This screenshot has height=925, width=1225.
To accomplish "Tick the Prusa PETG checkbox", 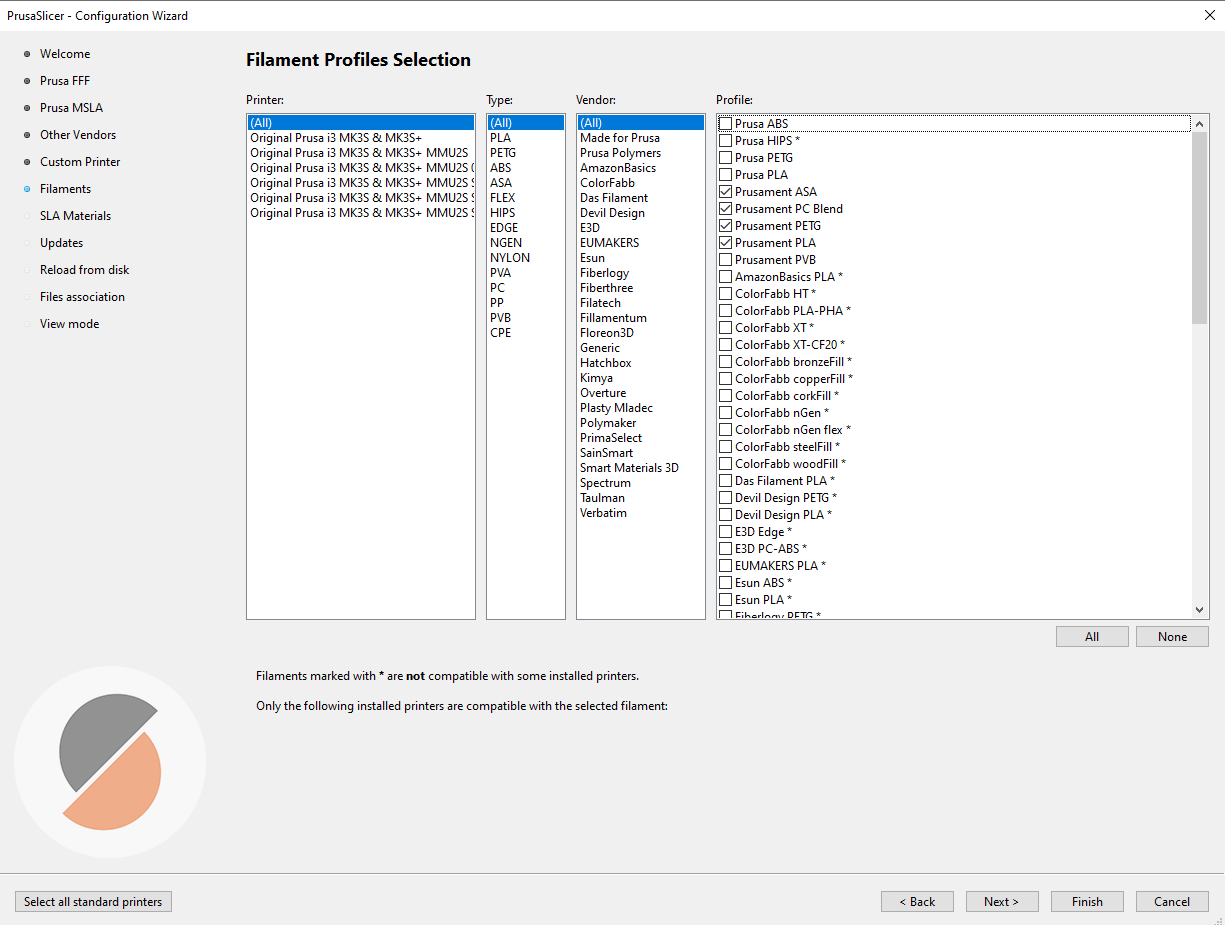I will (726, 158).
